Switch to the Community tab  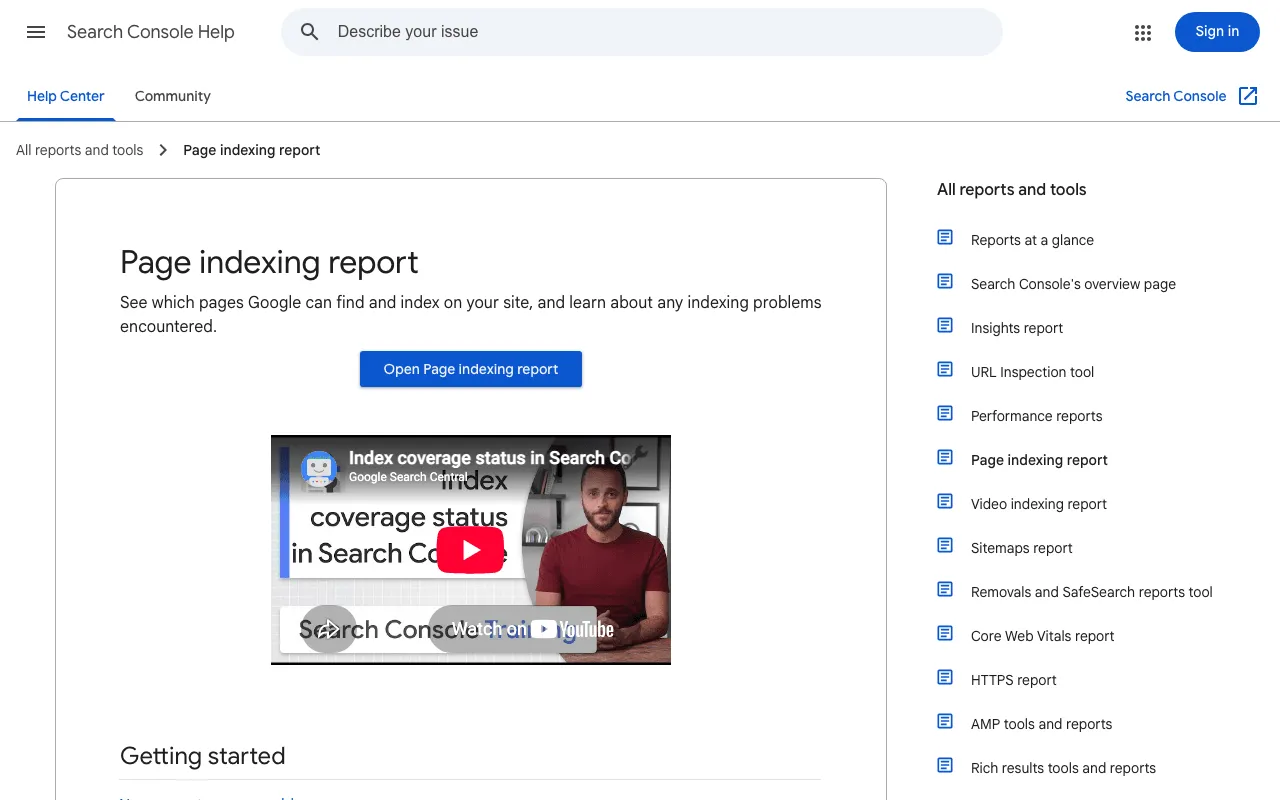(173, 96)
